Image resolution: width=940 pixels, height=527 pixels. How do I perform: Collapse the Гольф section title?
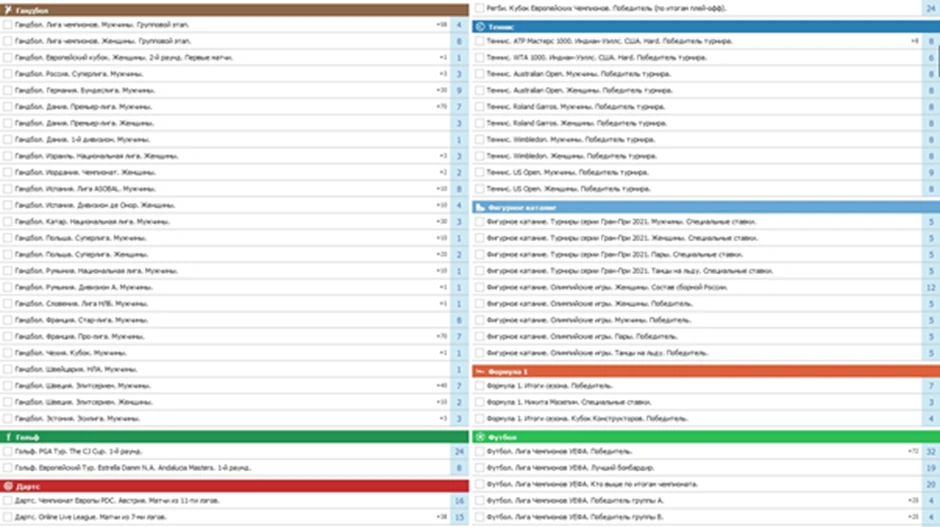click(28, 437)
